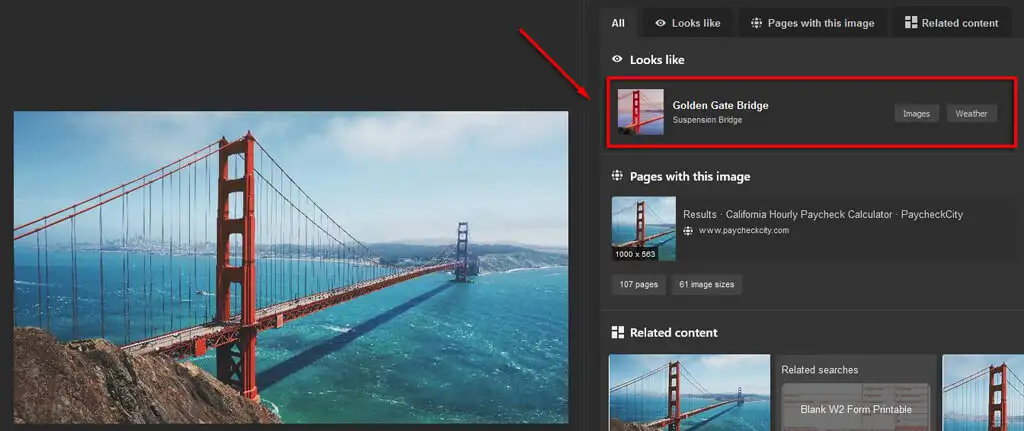Click the globe icon beside www.paycheckcity.com

688,231
